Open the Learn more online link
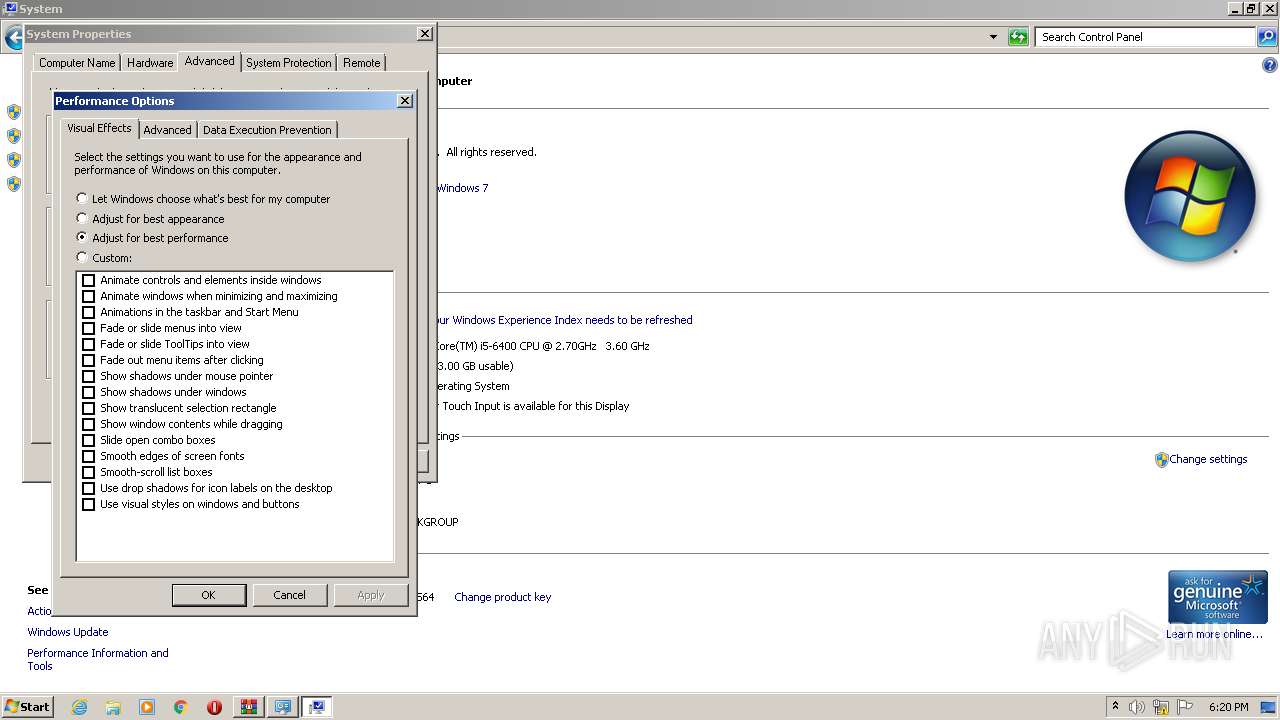The width and height of the screenshot is (1280, 720). pos(1214,634)
